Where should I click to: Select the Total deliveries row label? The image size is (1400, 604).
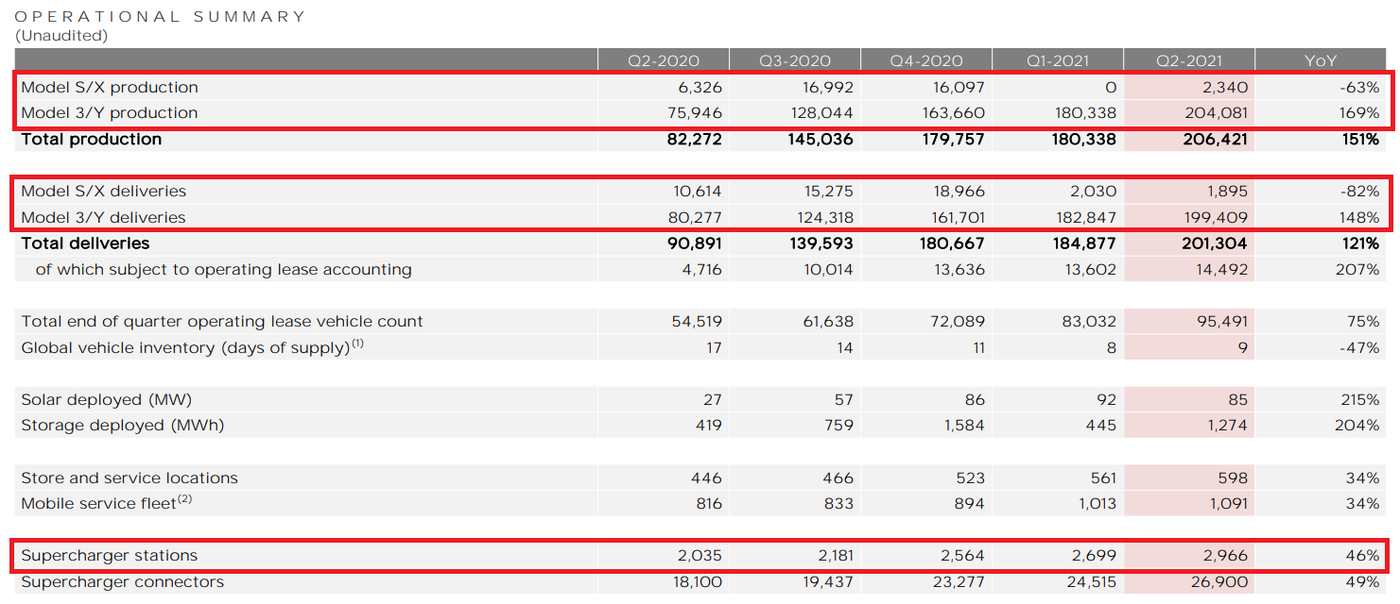[x=85, y=243]
